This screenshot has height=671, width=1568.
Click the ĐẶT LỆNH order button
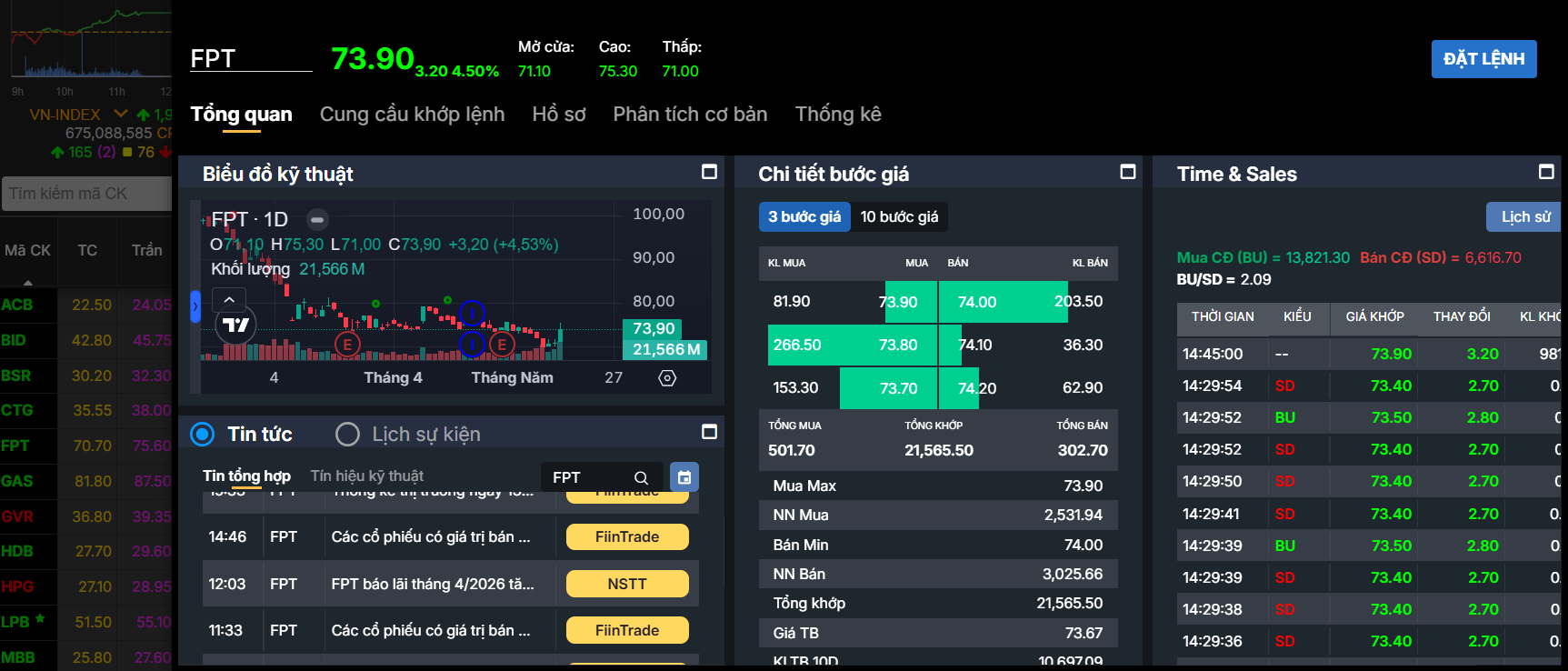tap(1483, 59)
